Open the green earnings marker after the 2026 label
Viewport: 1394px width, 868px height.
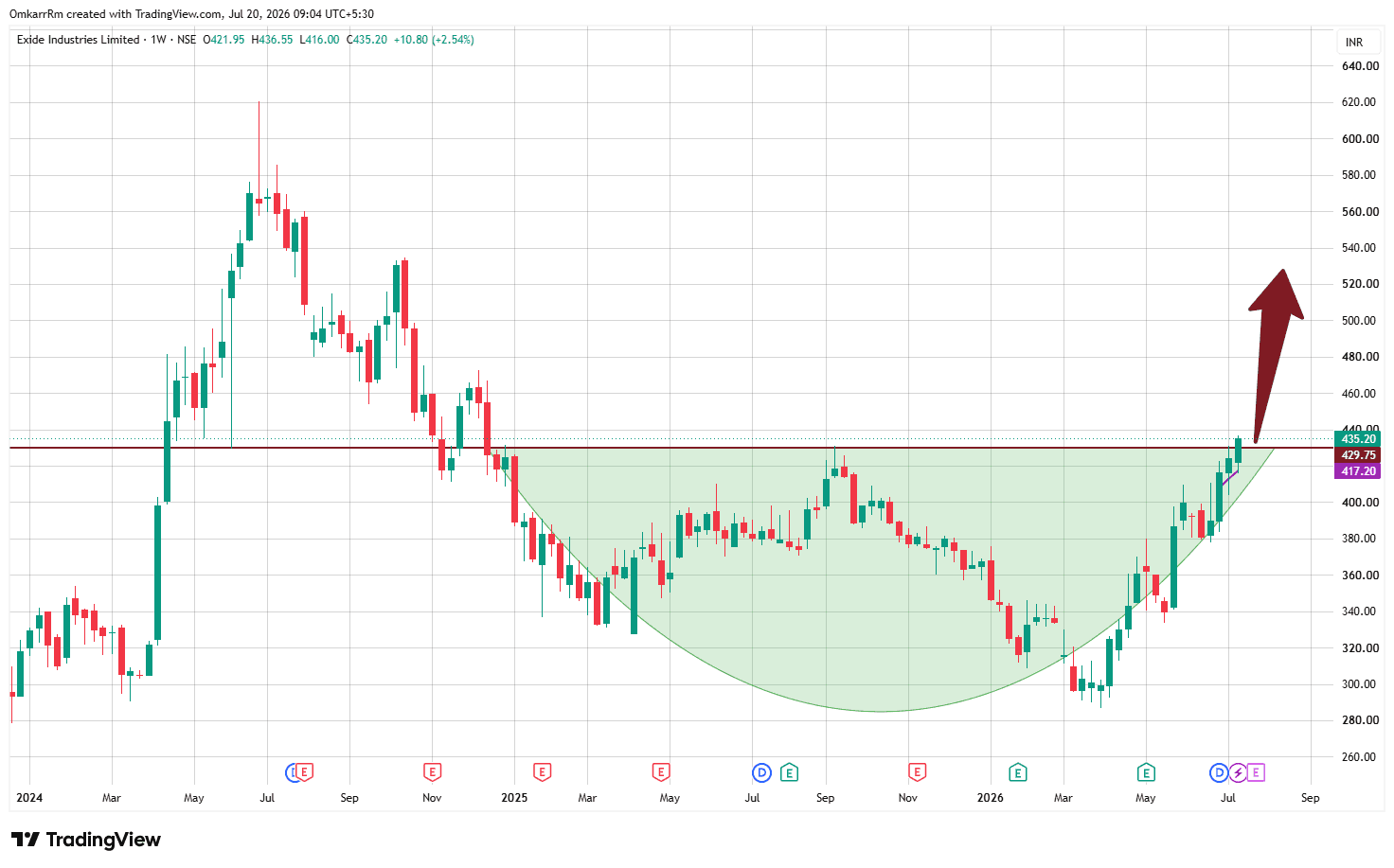[1017, 772]
